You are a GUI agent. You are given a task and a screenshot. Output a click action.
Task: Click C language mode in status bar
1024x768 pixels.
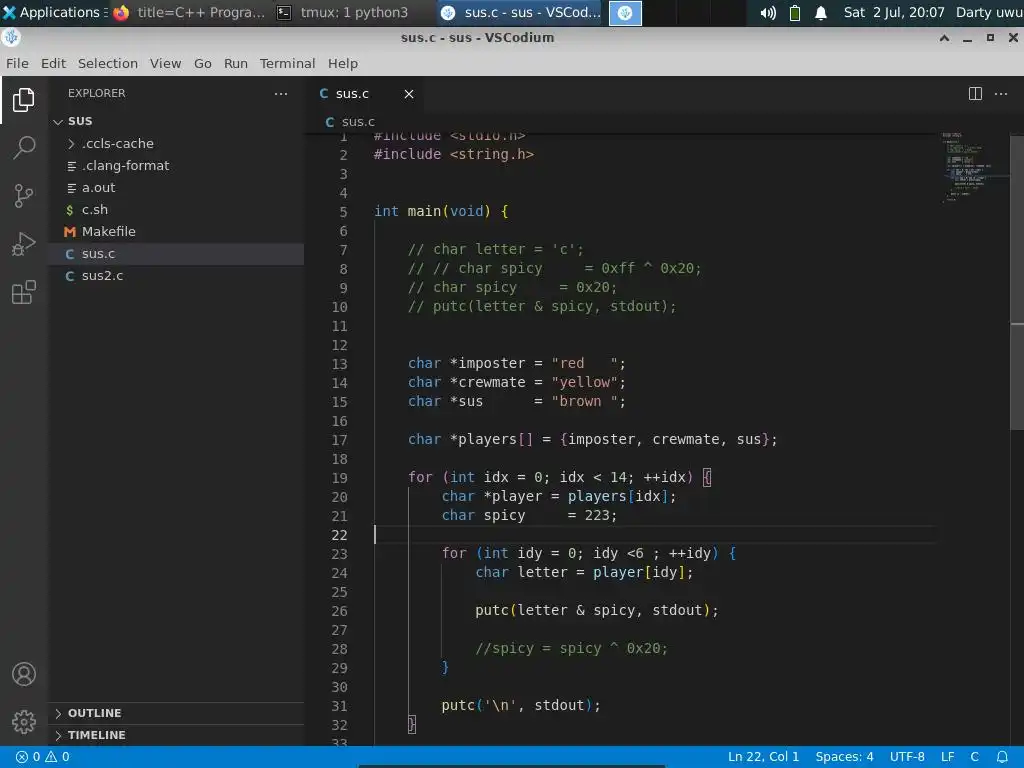974,757
